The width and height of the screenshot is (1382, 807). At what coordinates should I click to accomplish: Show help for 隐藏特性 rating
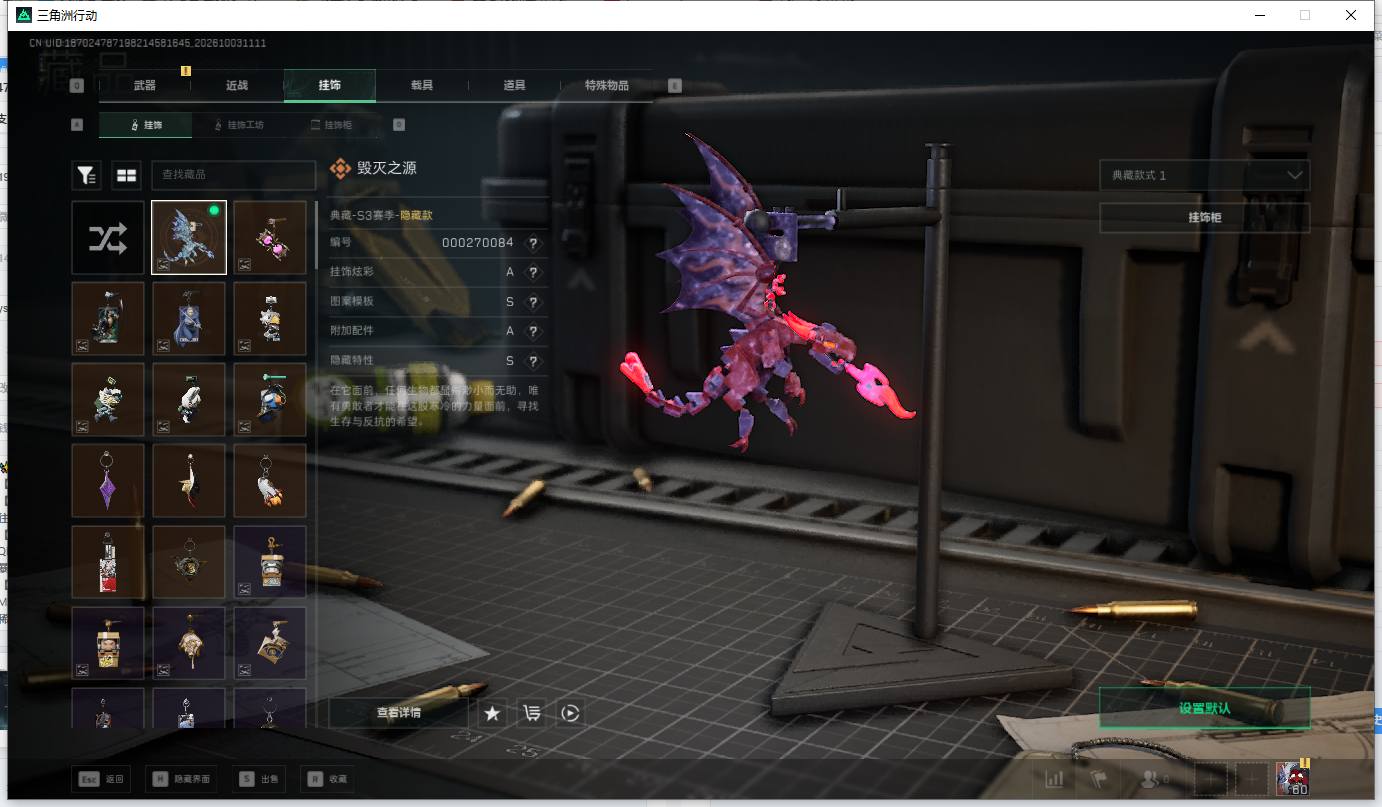(x=533, y=360)
